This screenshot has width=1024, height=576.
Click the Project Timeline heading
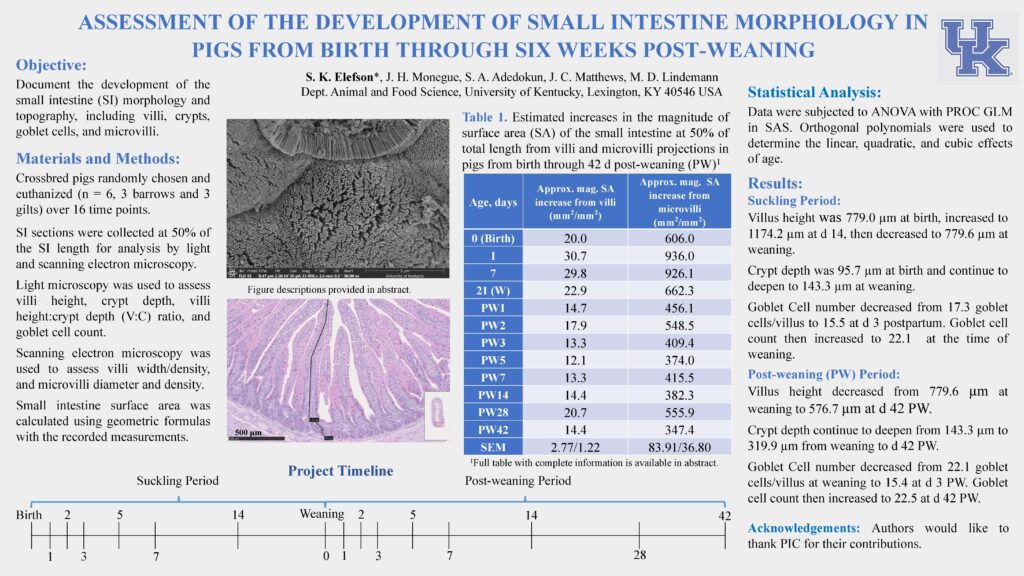click(341, 471)
